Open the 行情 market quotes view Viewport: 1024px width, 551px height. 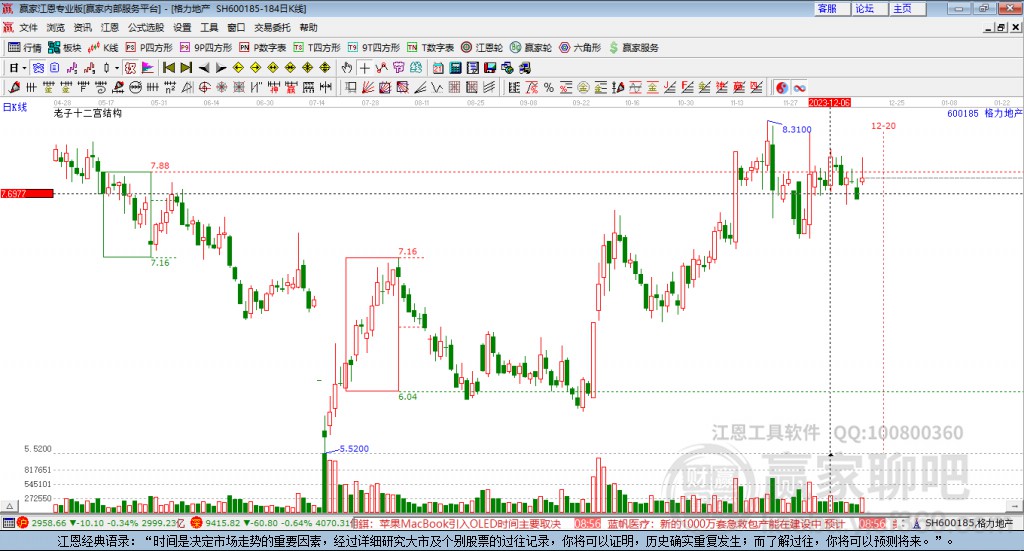click(24, 48)
